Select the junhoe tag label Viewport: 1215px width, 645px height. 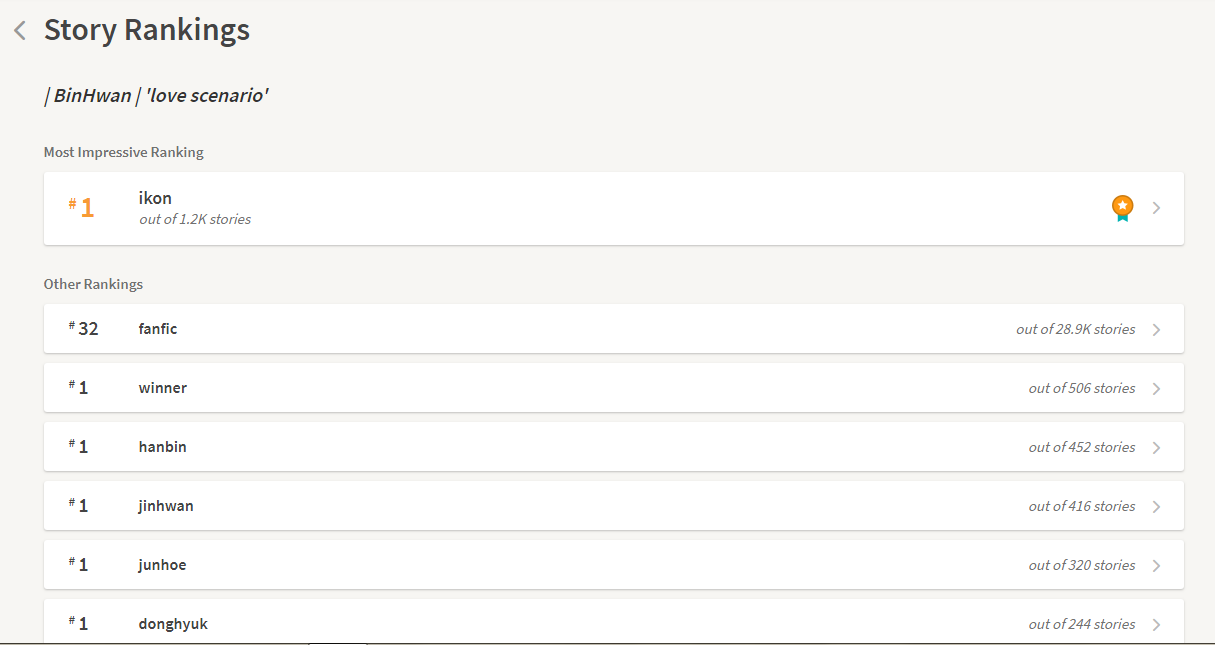tap(163, 565)
